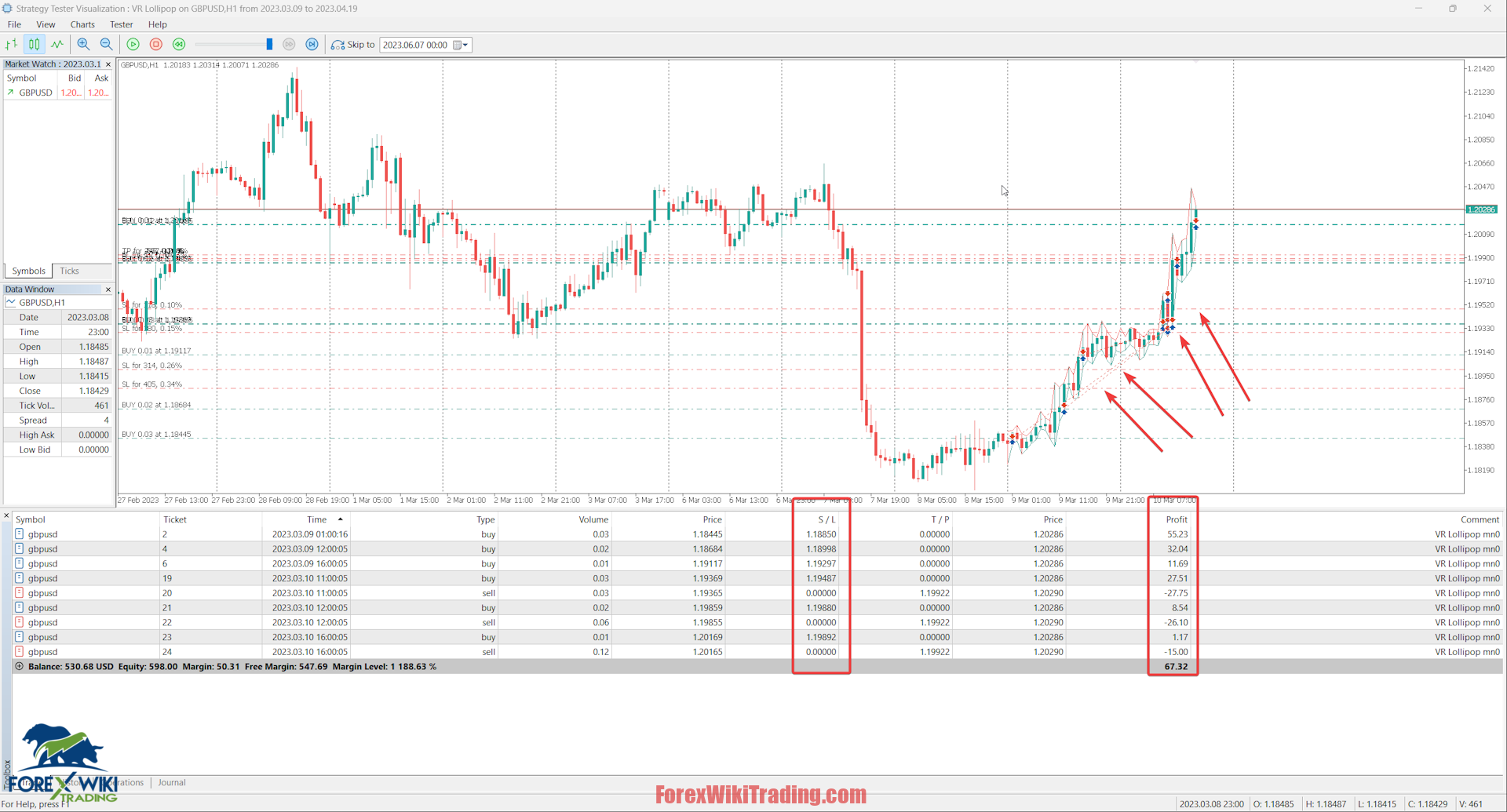Open the Tester menu

point(120,24)
